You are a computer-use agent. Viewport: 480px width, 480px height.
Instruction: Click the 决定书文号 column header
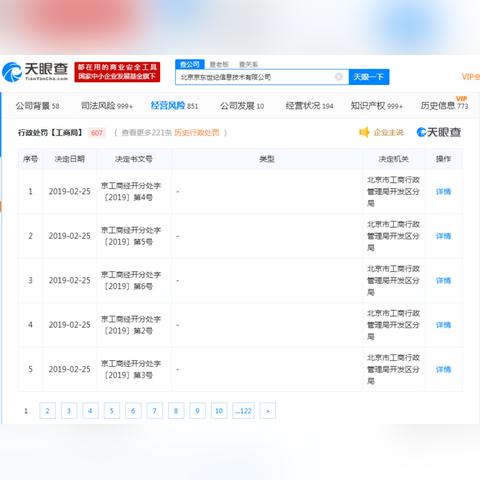[134, 159]
